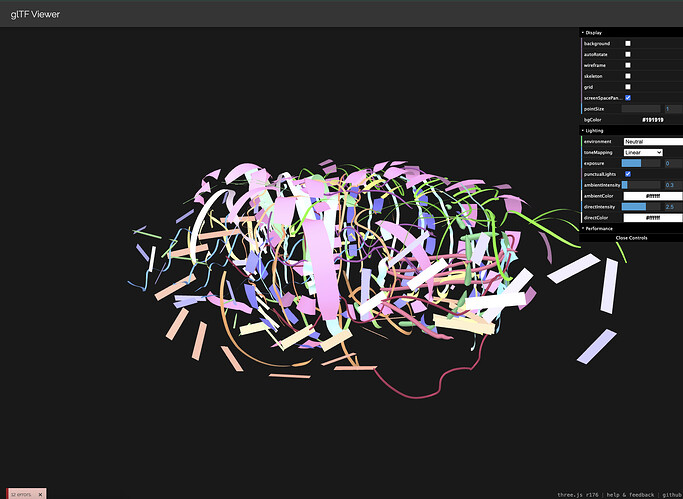Click the glTF Viewer title
683x499 pixels.
tap(35, 14)
